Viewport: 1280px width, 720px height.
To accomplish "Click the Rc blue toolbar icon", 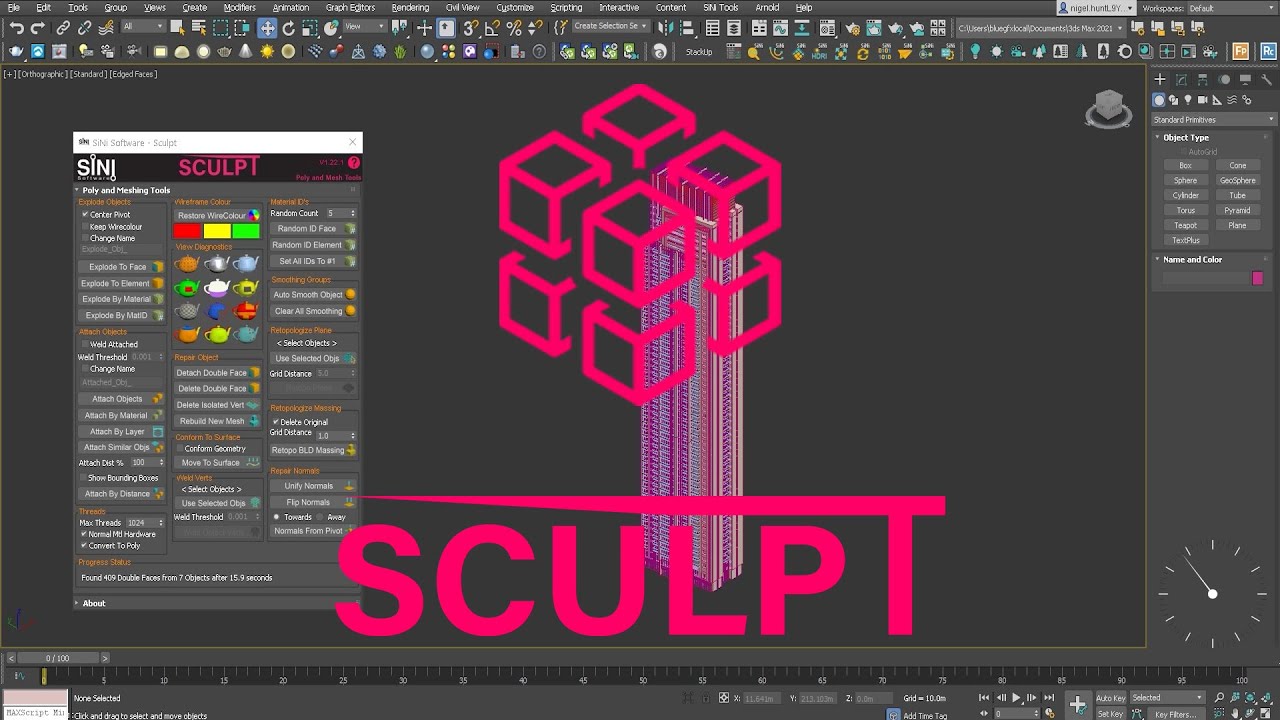I will (x=1268, y=51).
